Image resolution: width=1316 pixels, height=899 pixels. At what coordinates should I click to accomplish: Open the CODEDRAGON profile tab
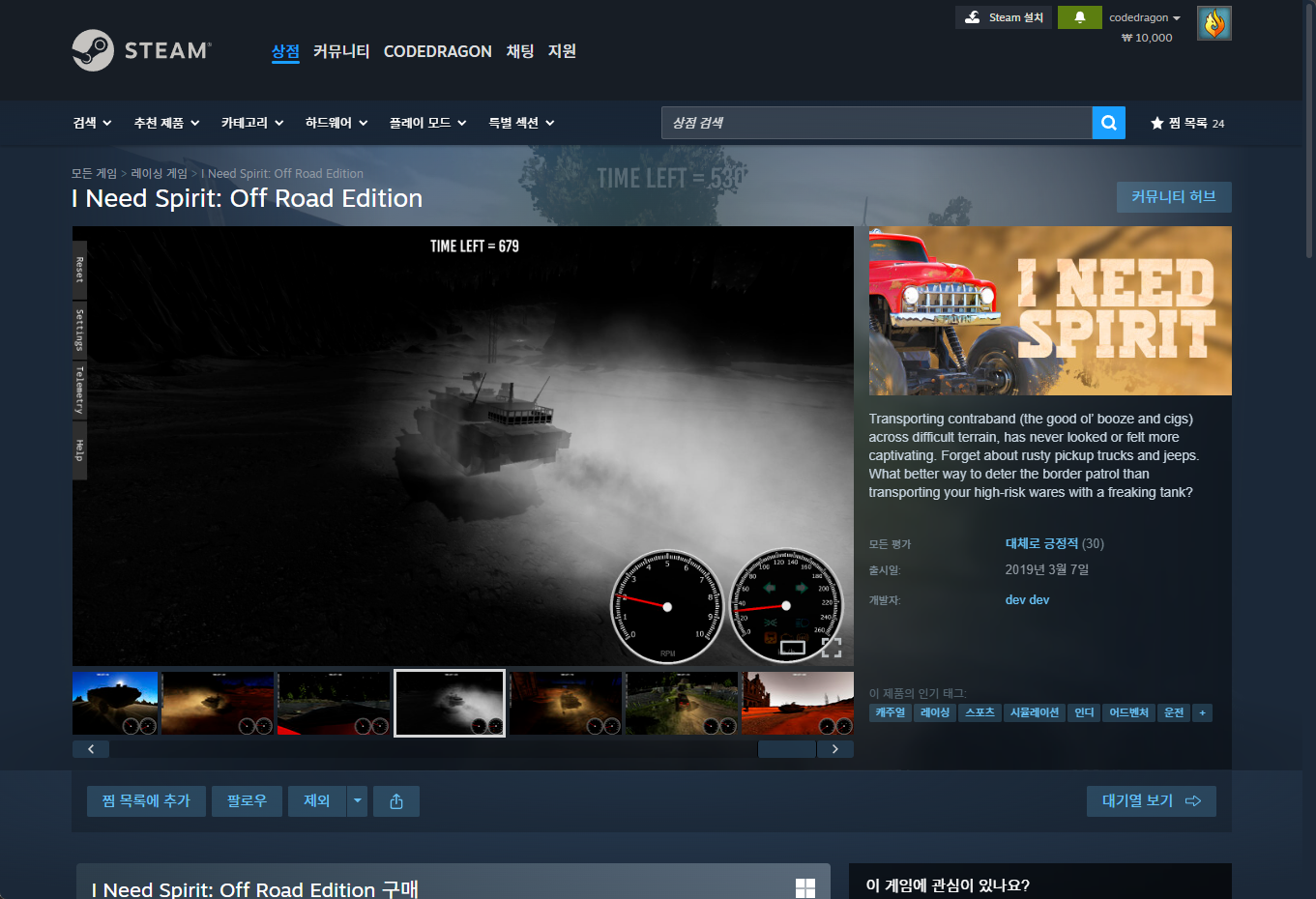(x=438, y=51)
